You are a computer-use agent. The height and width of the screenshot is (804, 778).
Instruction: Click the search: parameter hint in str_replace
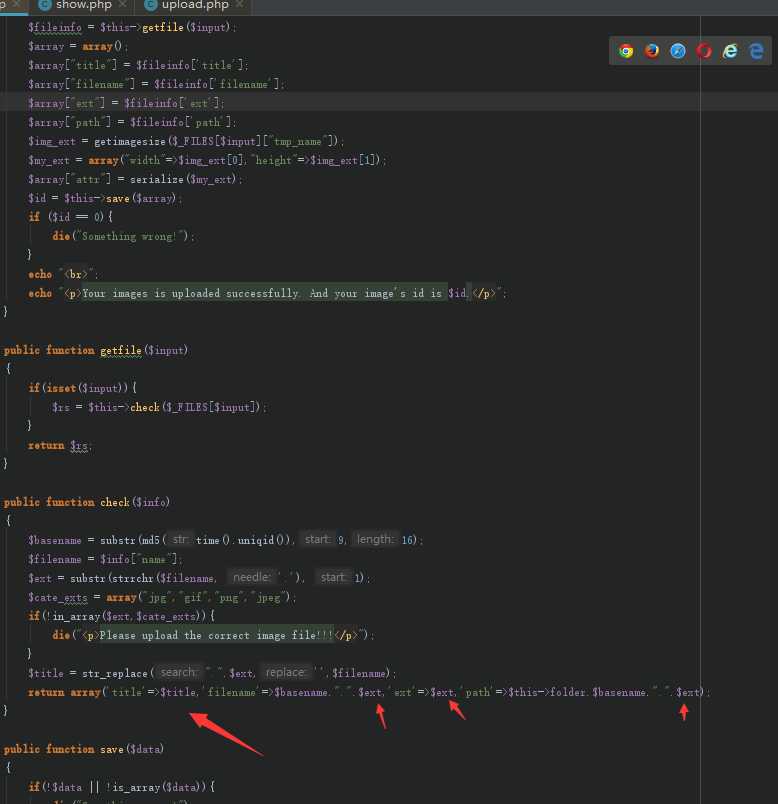(178, 672)
